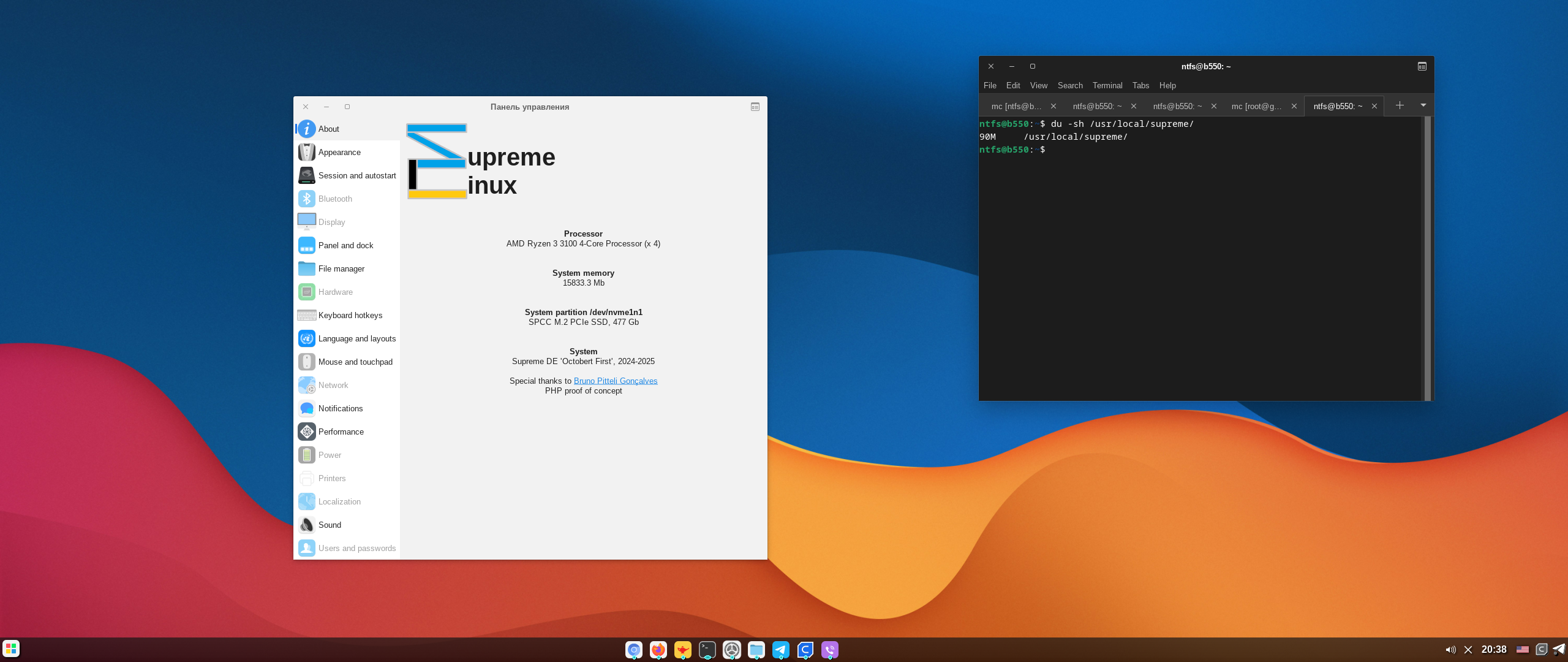Select Panel and dock settings
Viewport: 1568px width, 662px height.
(345, 245)
